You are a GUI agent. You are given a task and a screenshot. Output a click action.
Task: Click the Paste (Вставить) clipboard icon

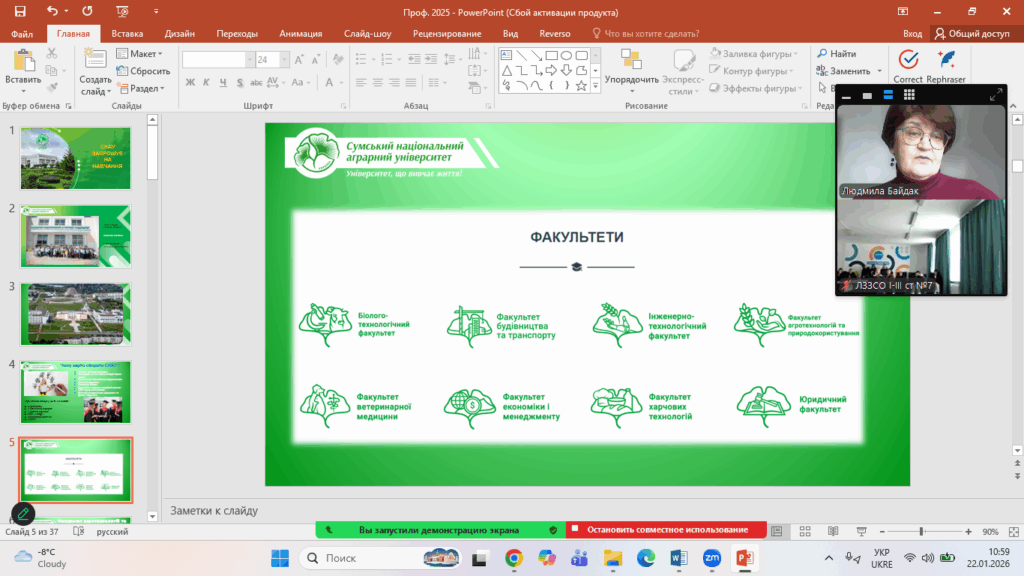click(23, 62)
